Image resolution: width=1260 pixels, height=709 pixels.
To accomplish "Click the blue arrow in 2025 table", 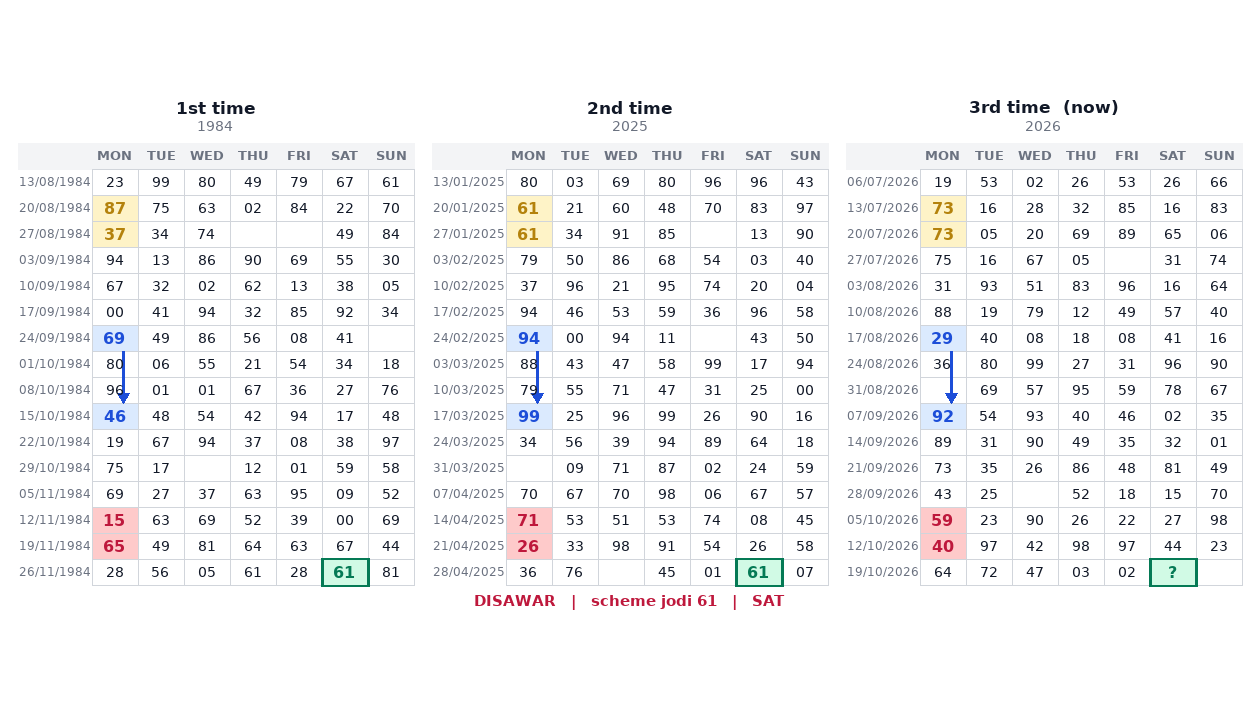I will click(537, 377).
